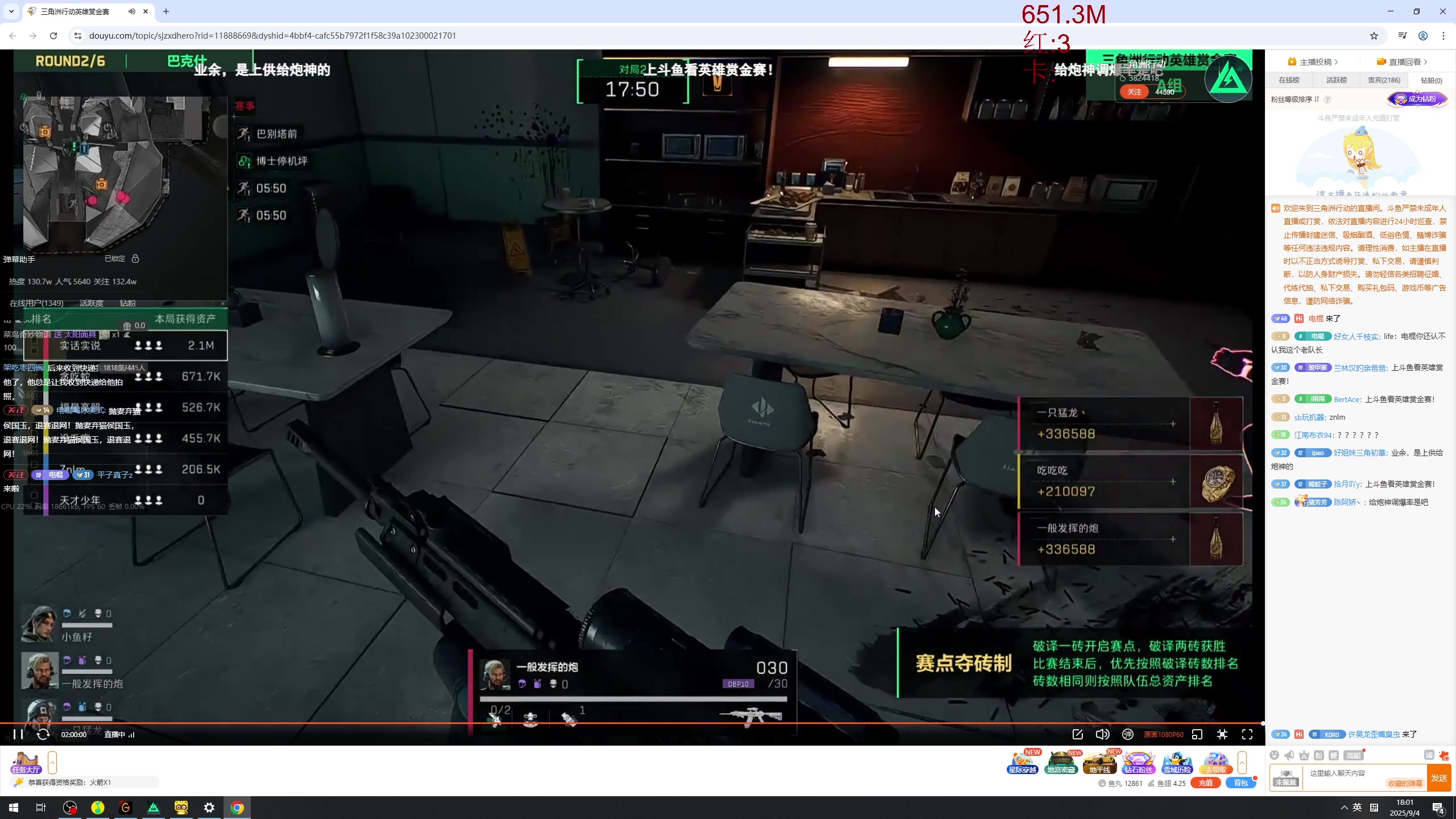Open a new browser tab

pos(166,11)
